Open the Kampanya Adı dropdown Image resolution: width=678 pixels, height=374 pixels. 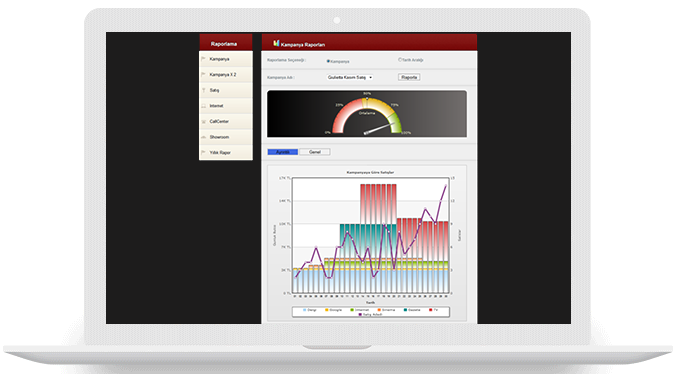click(350, 77)
